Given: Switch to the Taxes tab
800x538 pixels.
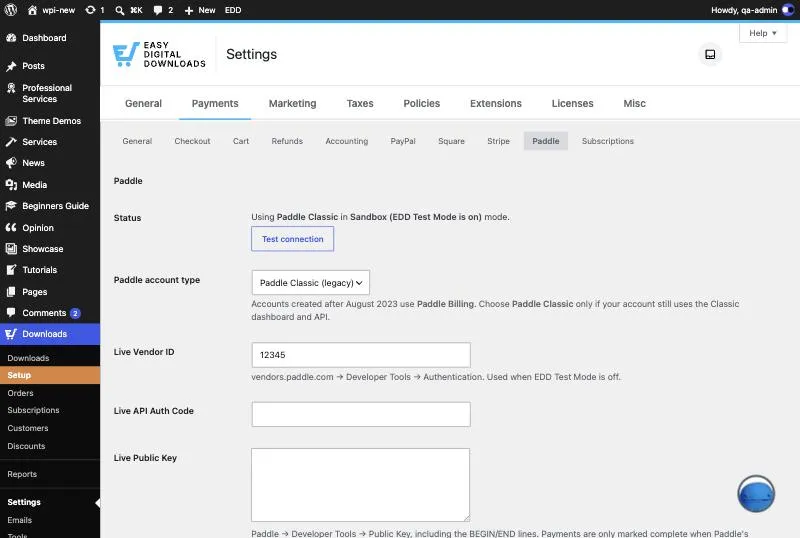Looking at the screenshot, I should point(360,103).
